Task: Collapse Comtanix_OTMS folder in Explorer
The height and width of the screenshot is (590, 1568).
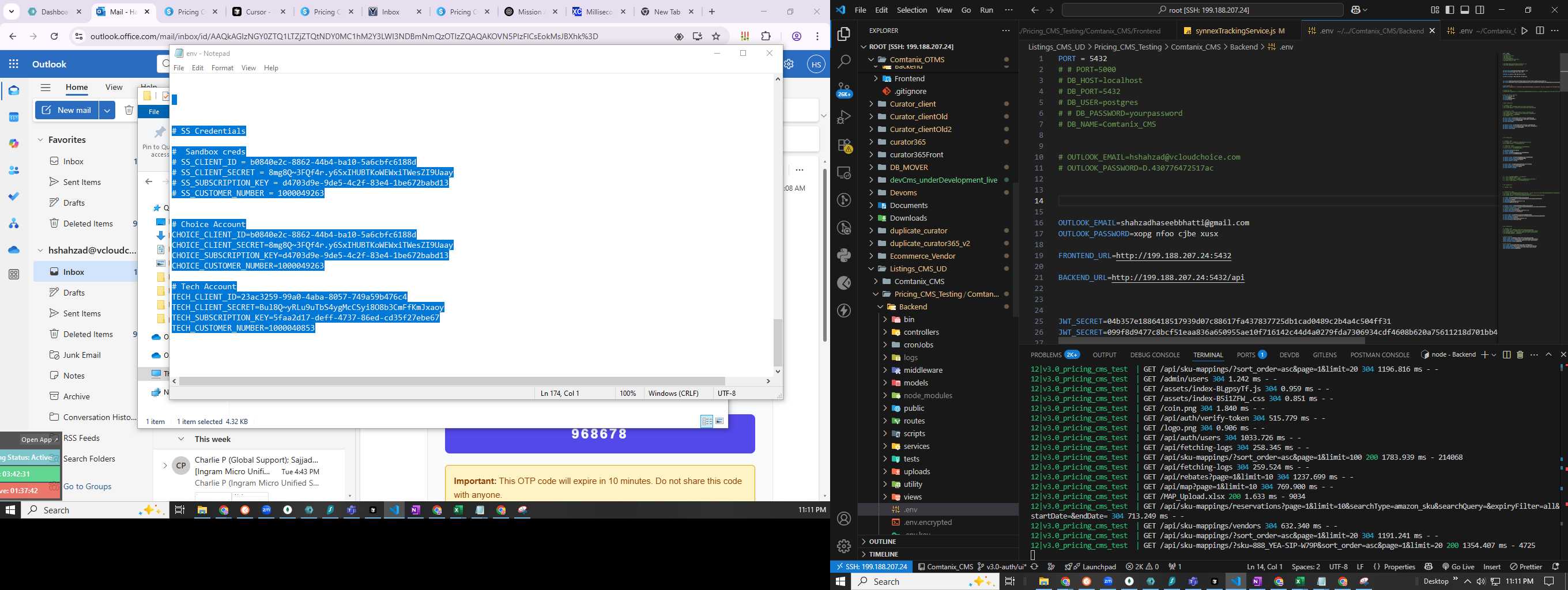Action: click(871, 59)
